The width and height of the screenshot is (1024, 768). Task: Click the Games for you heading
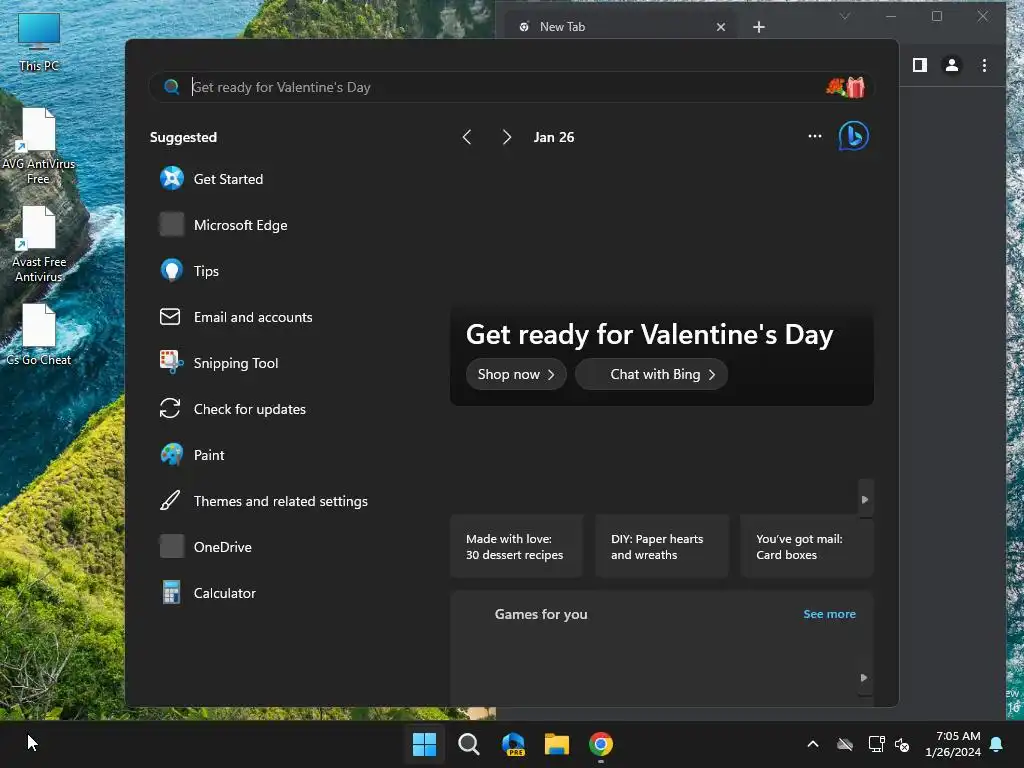click(541, 614)
